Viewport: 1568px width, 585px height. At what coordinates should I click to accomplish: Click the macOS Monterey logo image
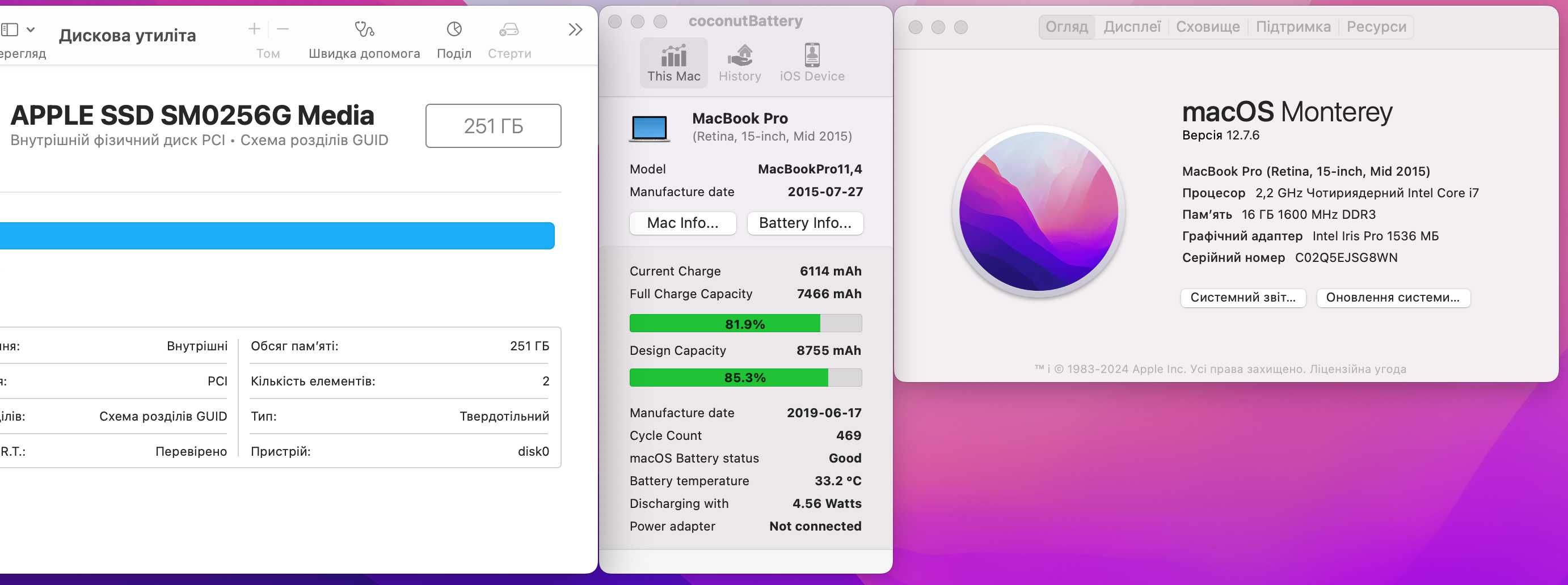click(1039, 211)
